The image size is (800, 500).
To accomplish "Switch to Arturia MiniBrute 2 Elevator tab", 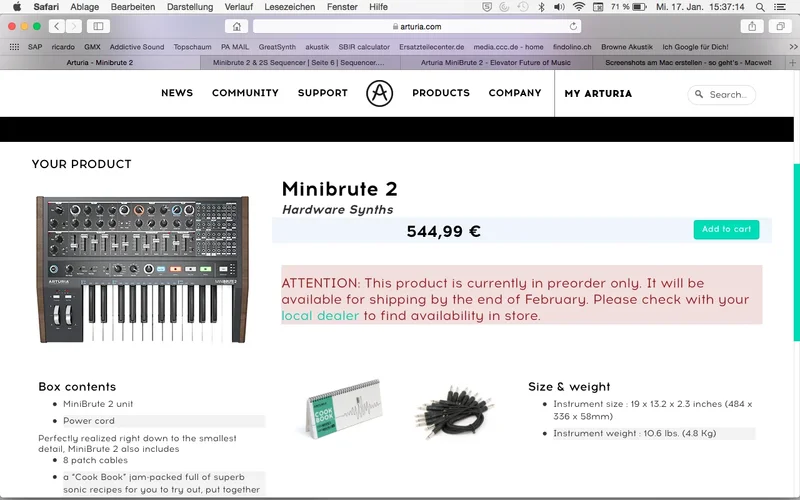I will (496, 63).
